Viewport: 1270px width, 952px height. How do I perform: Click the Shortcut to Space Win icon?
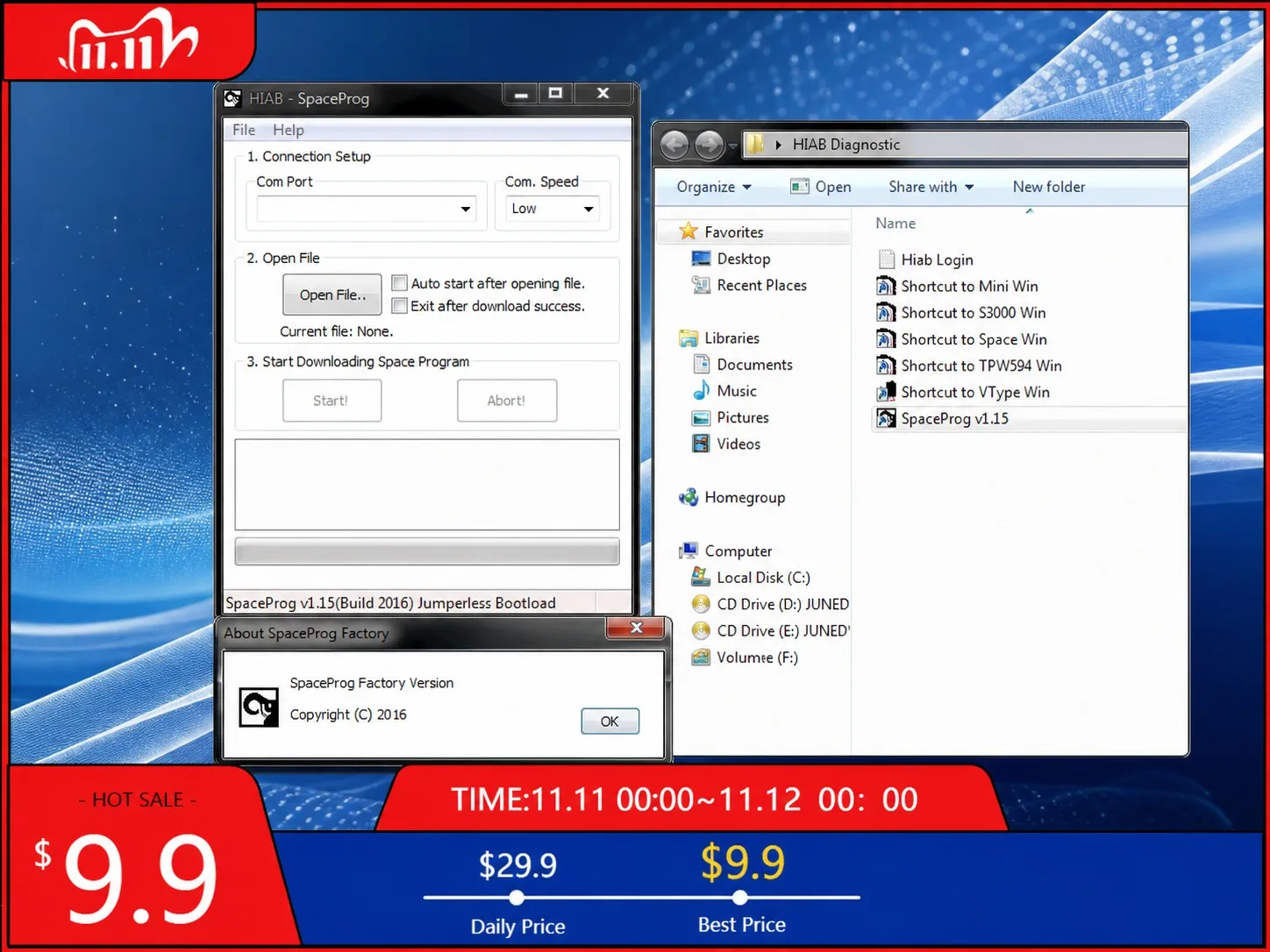coord(886,339)
